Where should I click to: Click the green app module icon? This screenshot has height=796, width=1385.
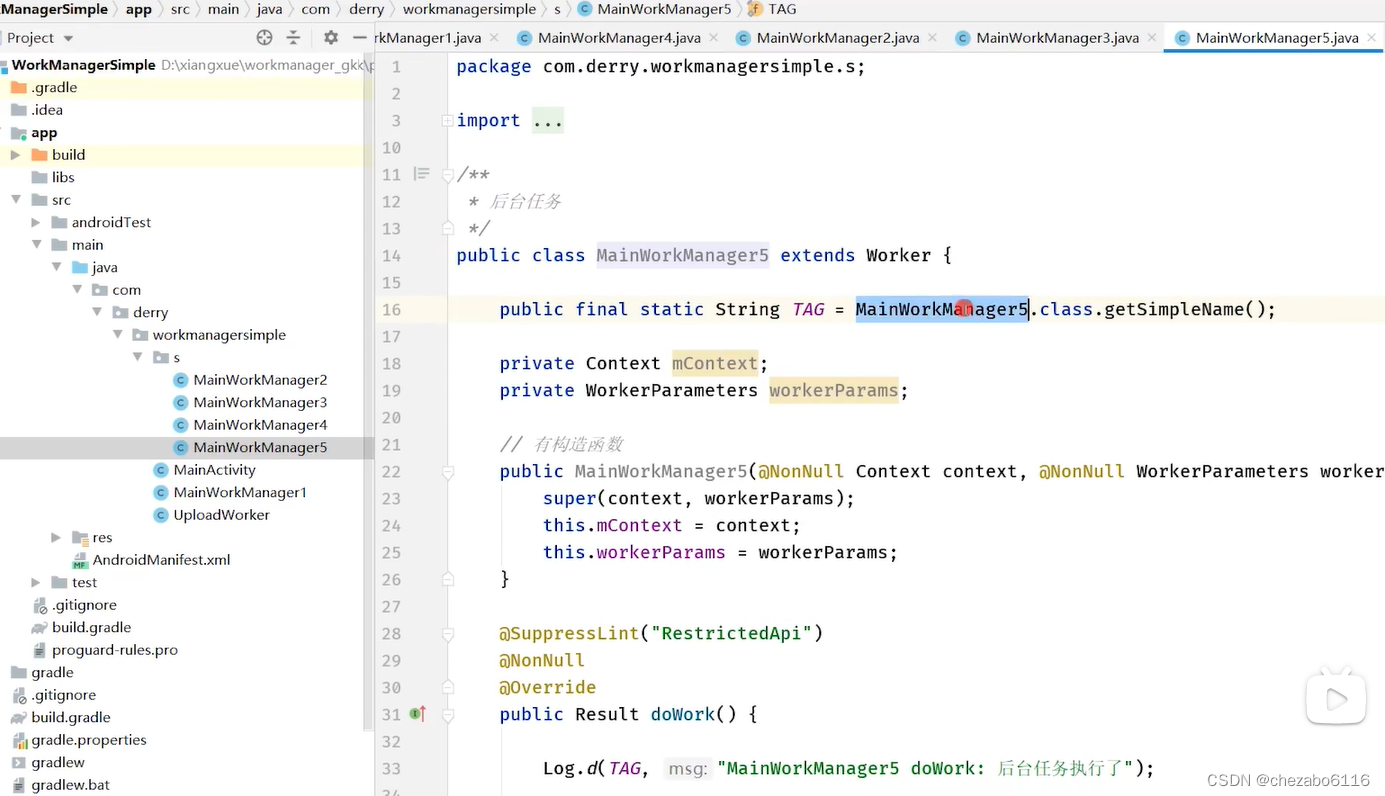(x=20, y=132)
